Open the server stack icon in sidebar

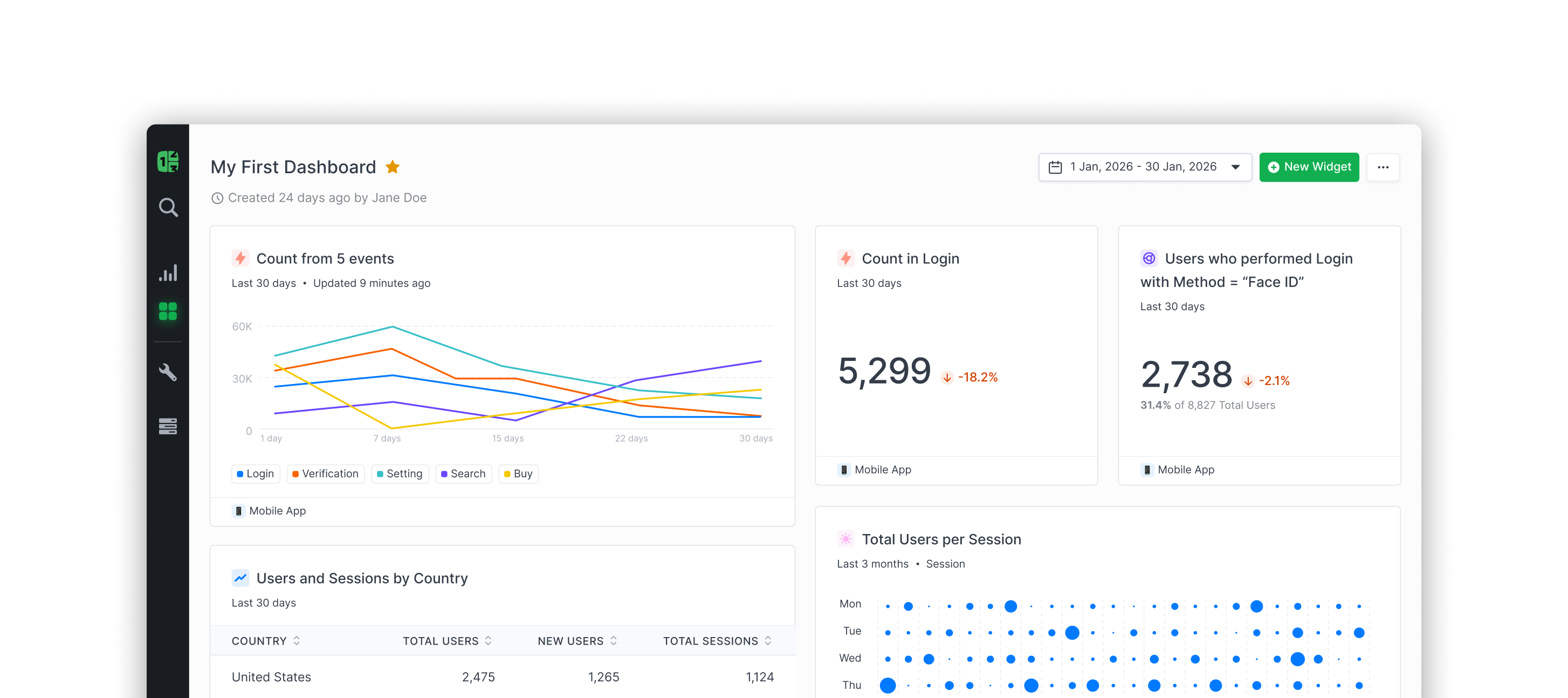click(x=168, y=426)
